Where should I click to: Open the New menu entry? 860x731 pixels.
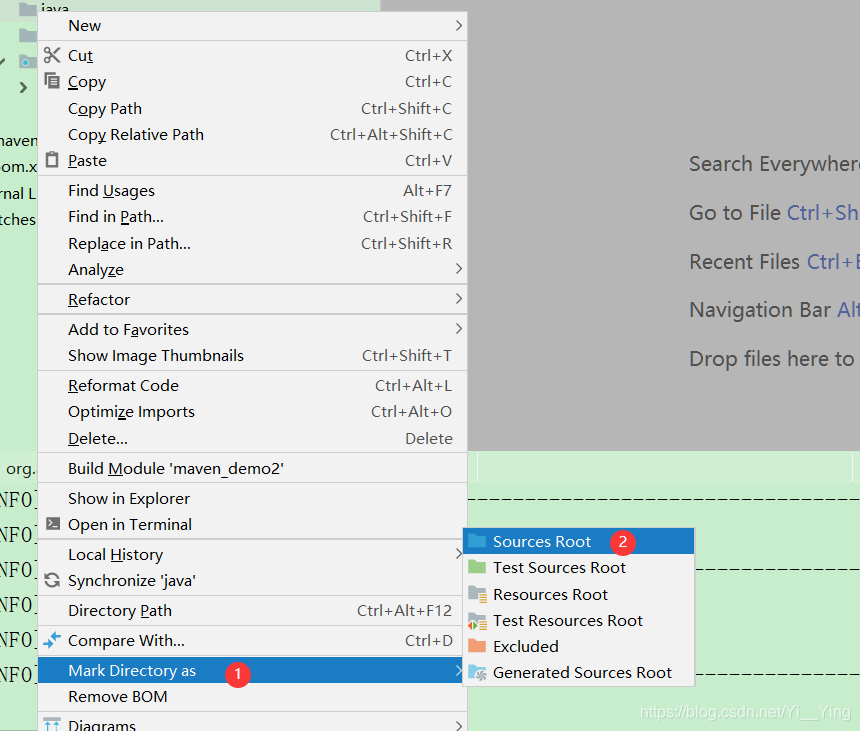click(x=252, y=26)
